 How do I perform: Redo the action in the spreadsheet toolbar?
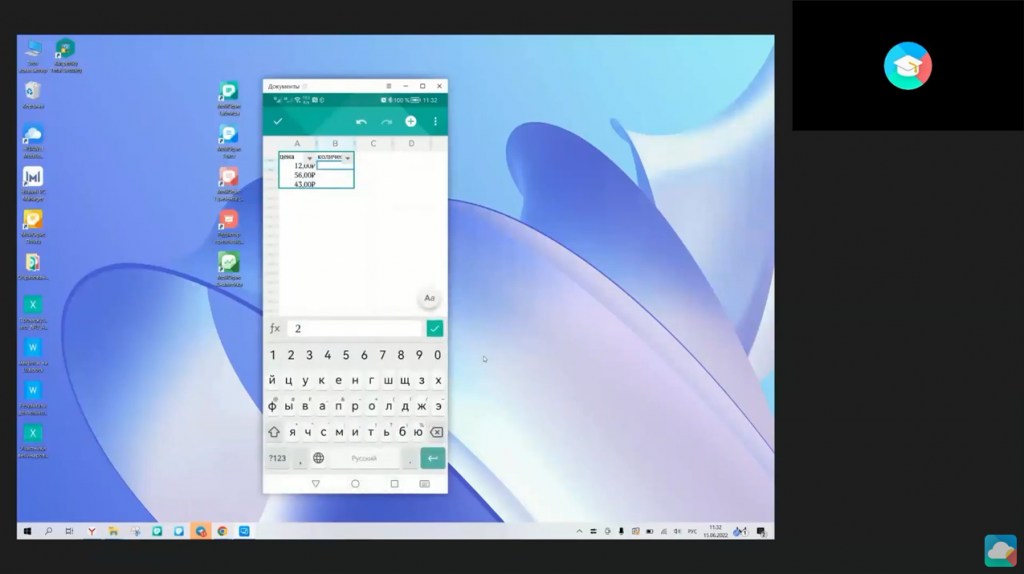tap(387, 122)
